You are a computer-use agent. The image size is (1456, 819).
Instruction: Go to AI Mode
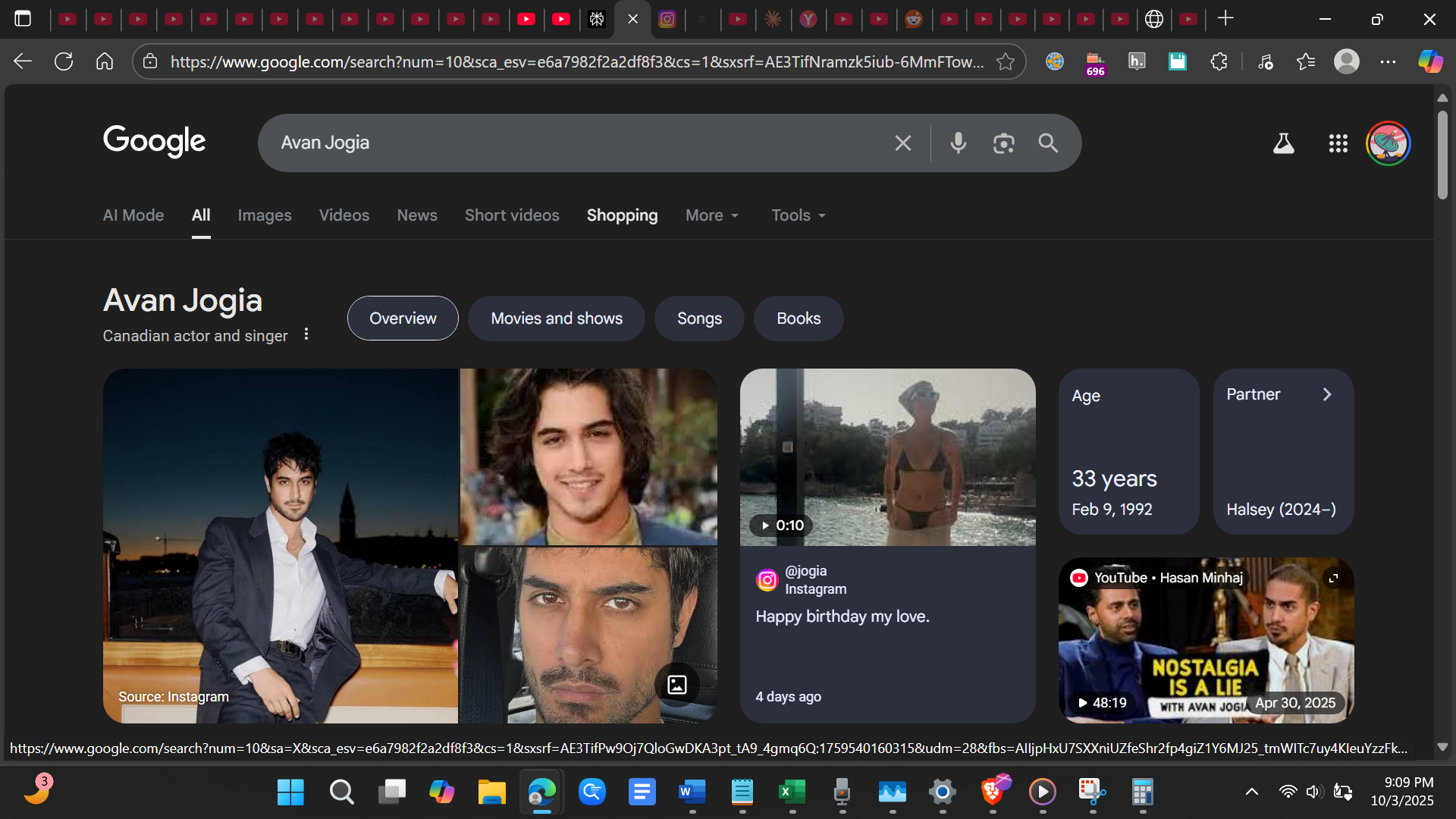pyautogui.click(x=133, y=215)
